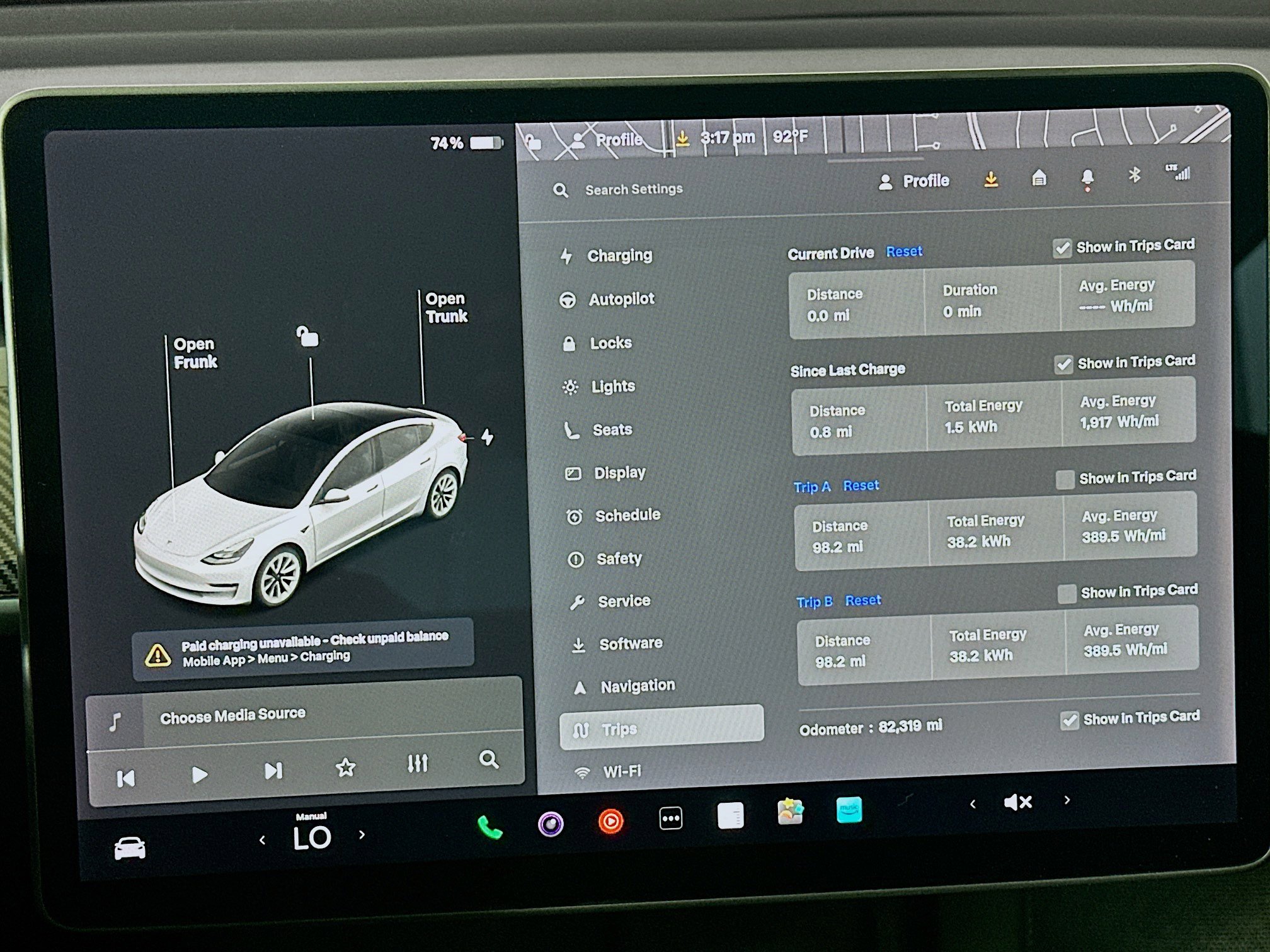Open the Phone app
Image resolution: width=1270 pixels, height=952 pixels.
[489, 827]
